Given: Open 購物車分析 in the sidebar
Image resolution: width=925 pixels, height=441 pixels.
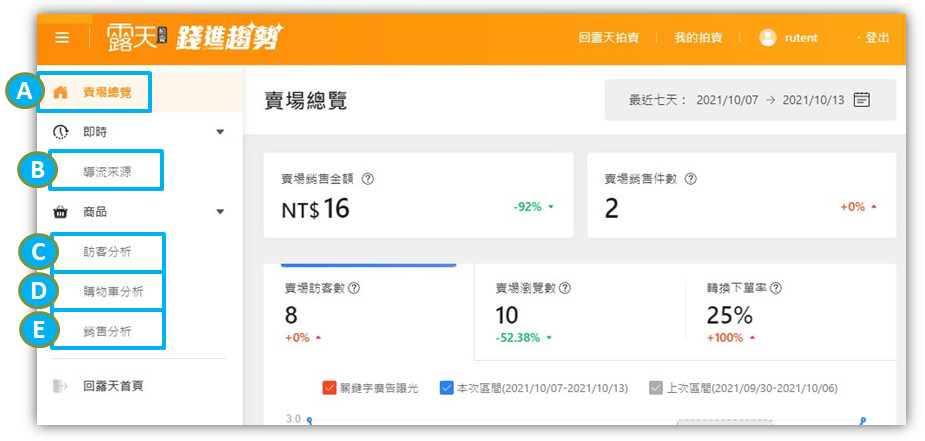Looking at the screenshot, I should point(113,291).
